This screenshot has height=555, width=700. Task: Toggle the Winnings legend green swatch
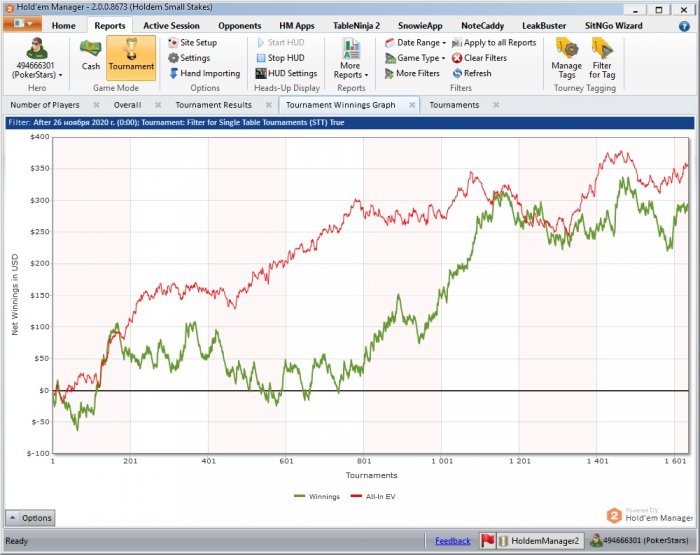300,496
